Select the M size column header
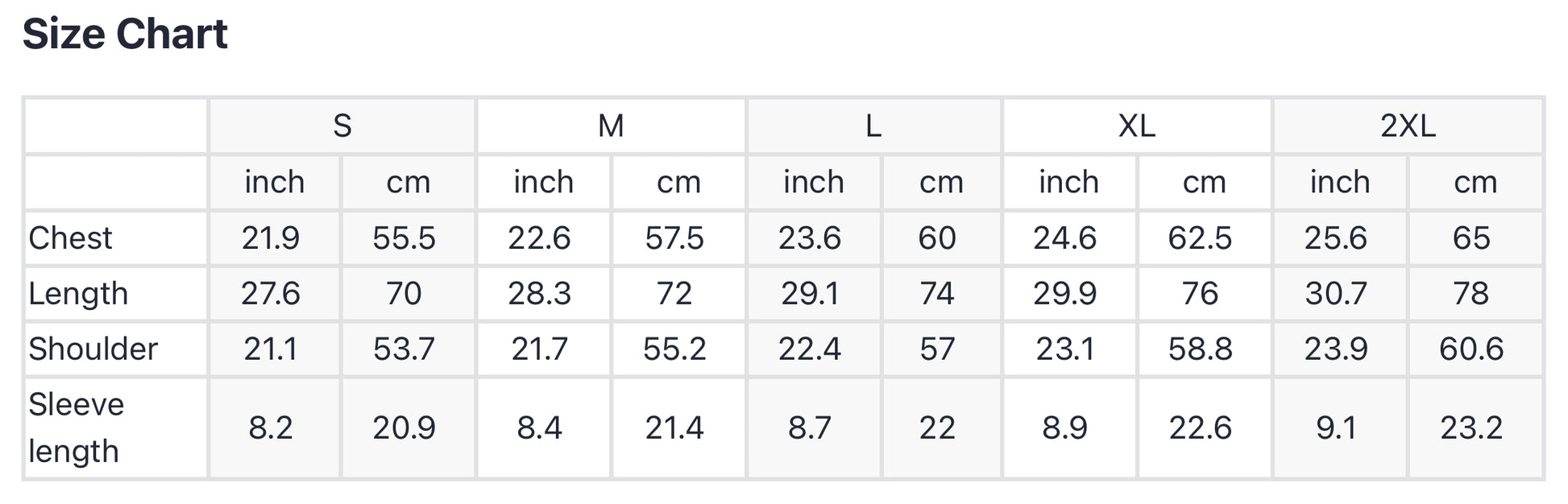Screen dimensions: 1568x504 pos(611,126)
